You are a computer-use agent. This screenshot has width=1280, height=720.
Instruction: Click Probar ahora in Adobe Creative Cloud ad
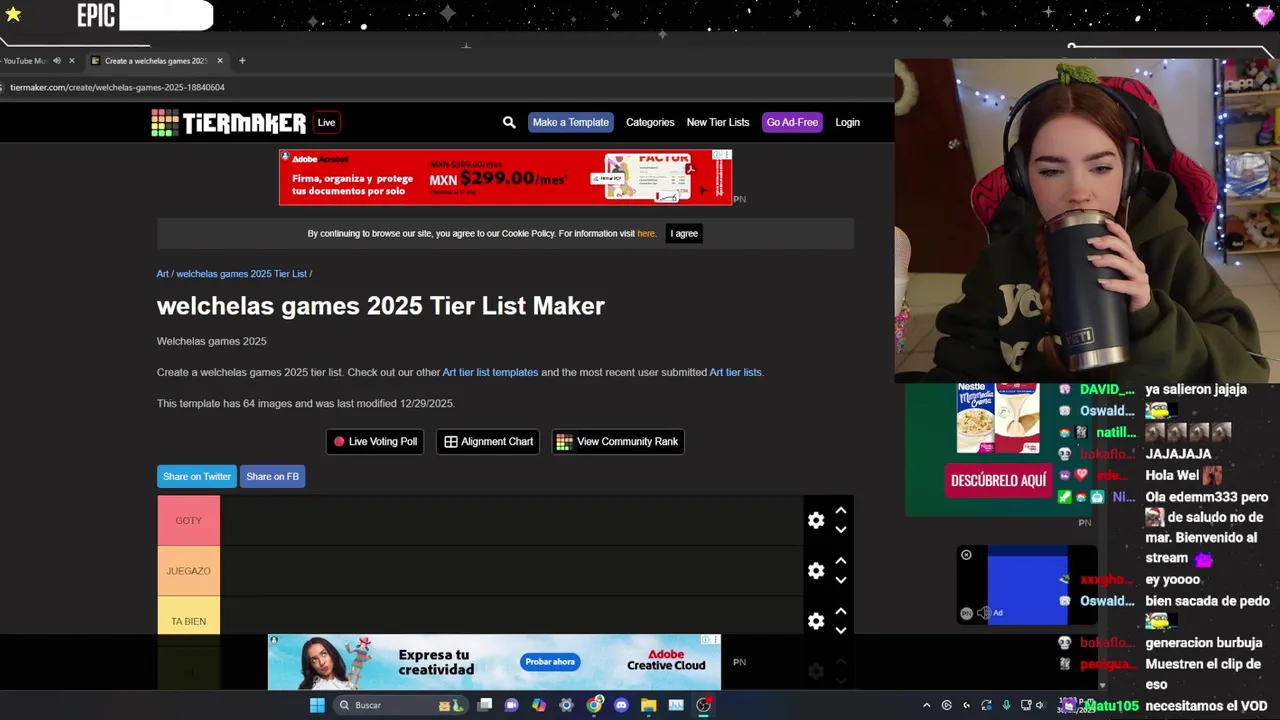(x=550, y=661)
